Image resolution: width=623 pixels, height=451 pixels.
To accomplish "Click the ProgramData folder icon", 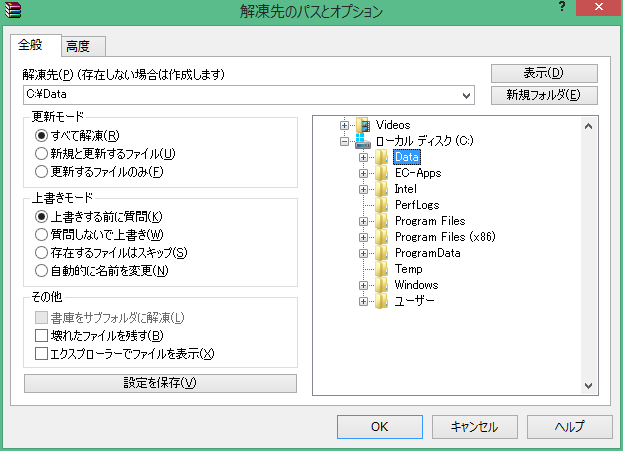I will 382,253.
